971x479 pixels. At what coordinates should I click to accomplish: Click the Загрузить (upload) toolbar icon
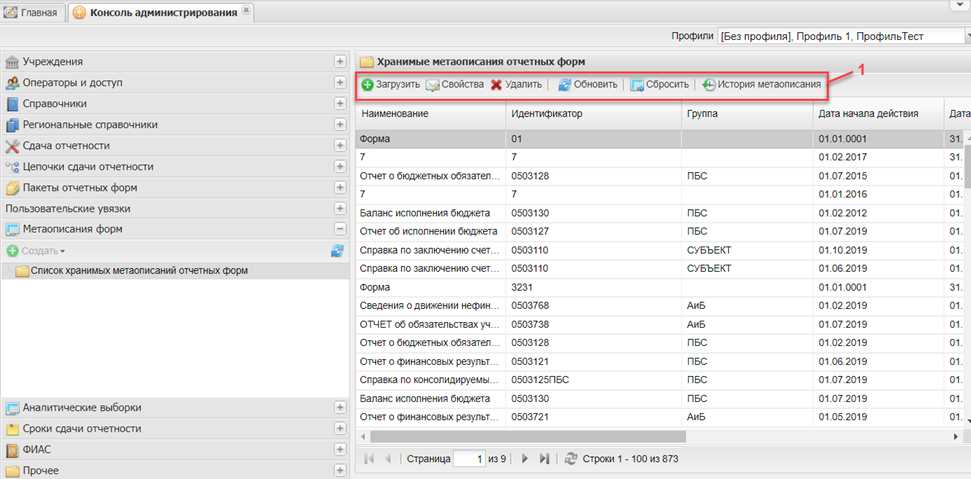(x=368, y=85)
